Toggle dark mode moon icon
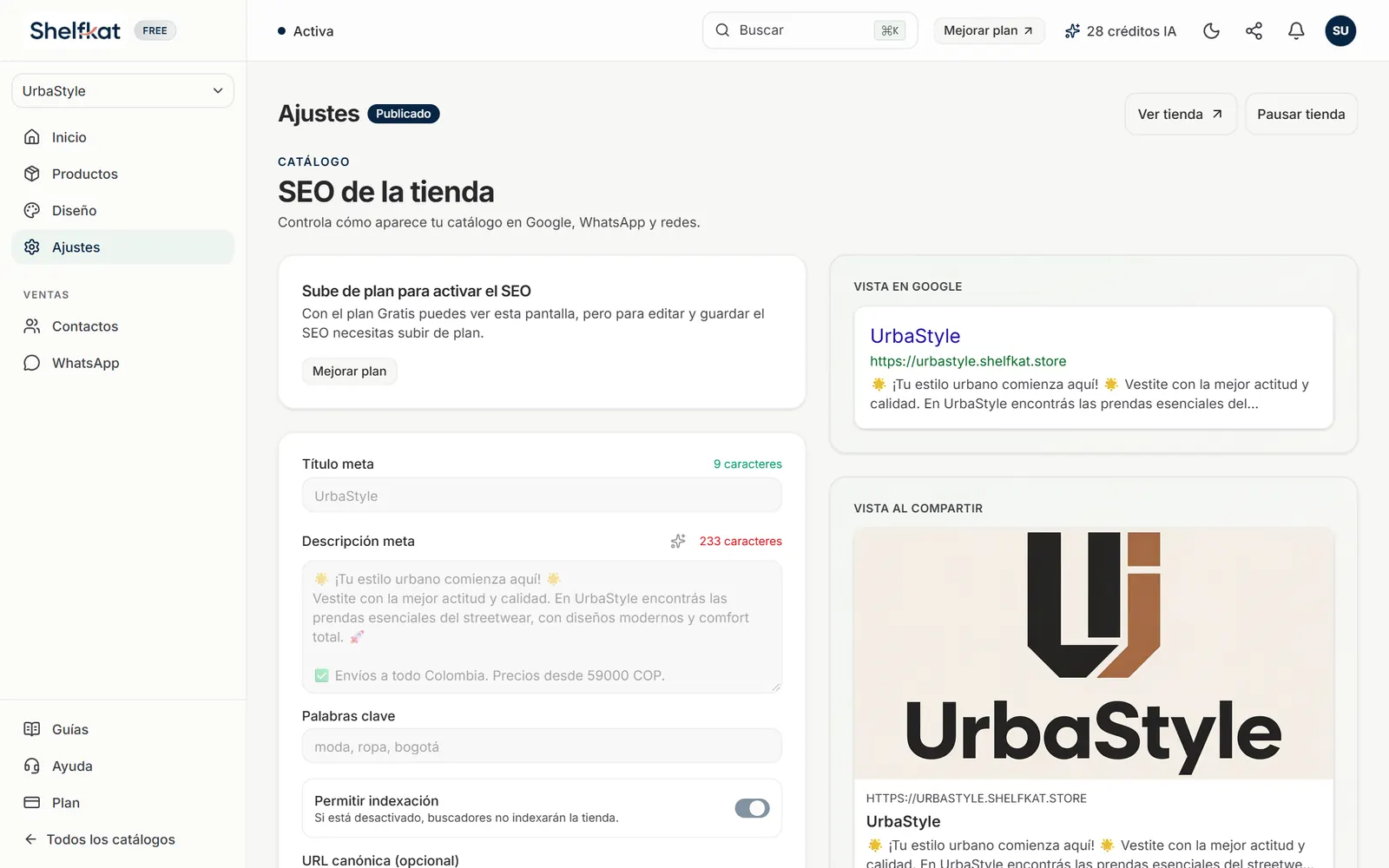The height and width of the screenshot is (868, 1389). [x=1211, y=30]
